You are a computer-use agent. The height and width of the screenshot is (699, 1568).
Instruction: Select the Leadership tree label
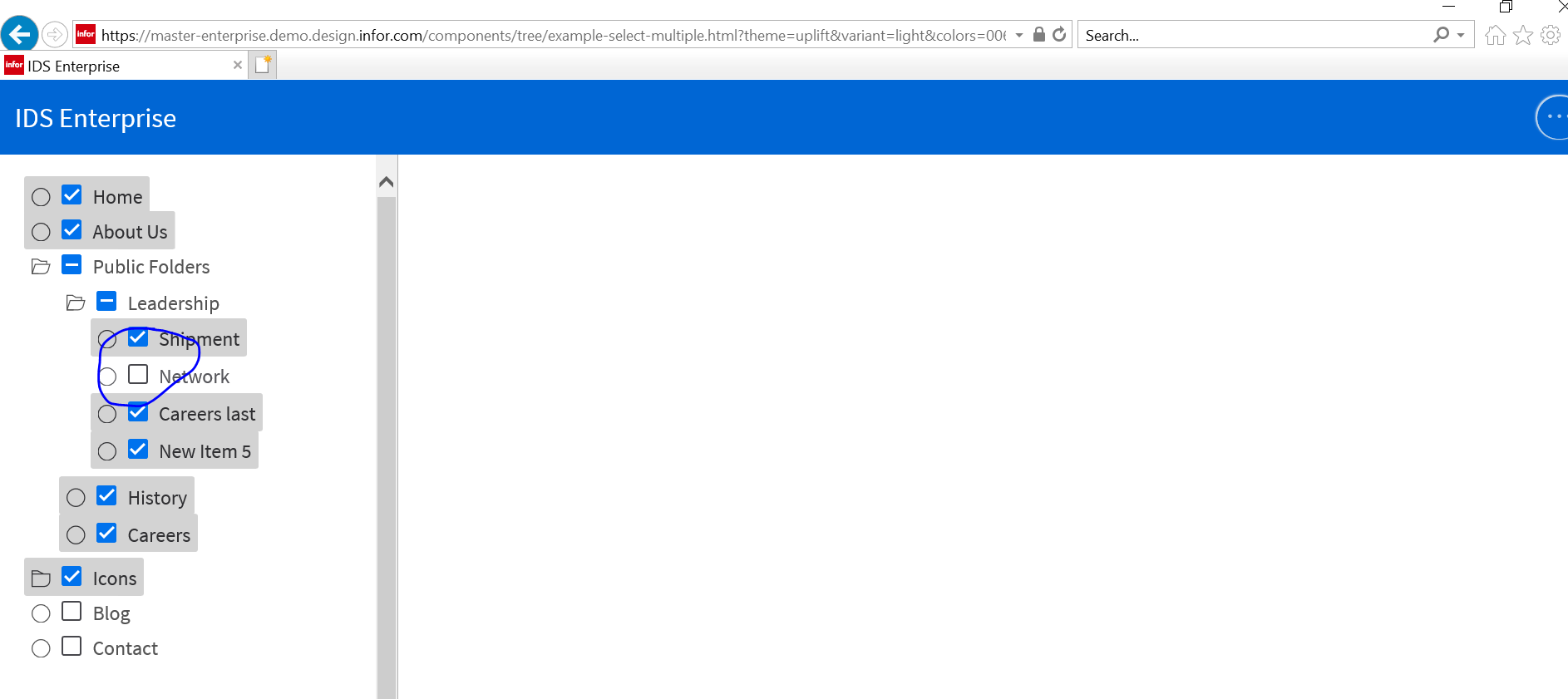pyautogui.click(x=174, y=303)
